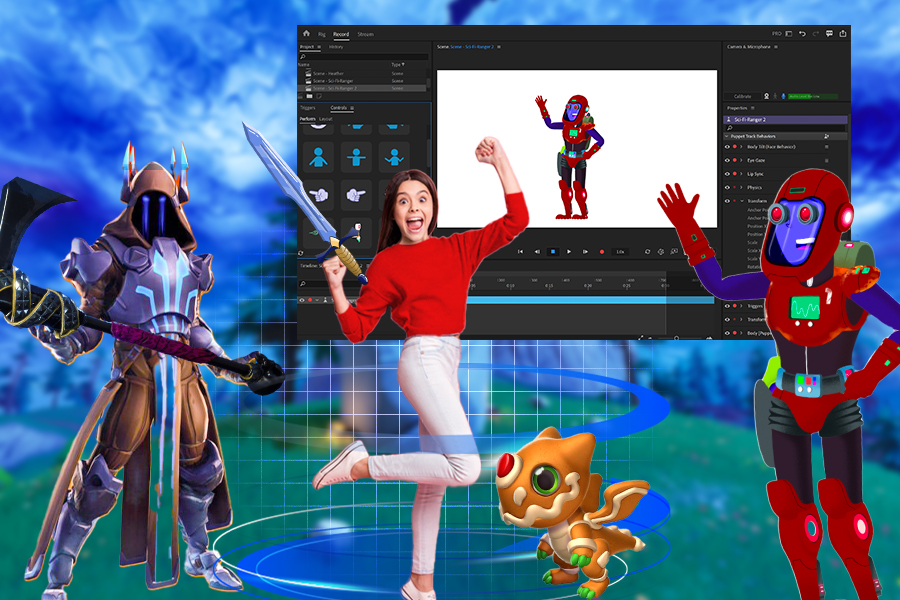Viewport: 900px width, 600px height.
Task: Open the Controls panel menu icon
Action: 352,108
